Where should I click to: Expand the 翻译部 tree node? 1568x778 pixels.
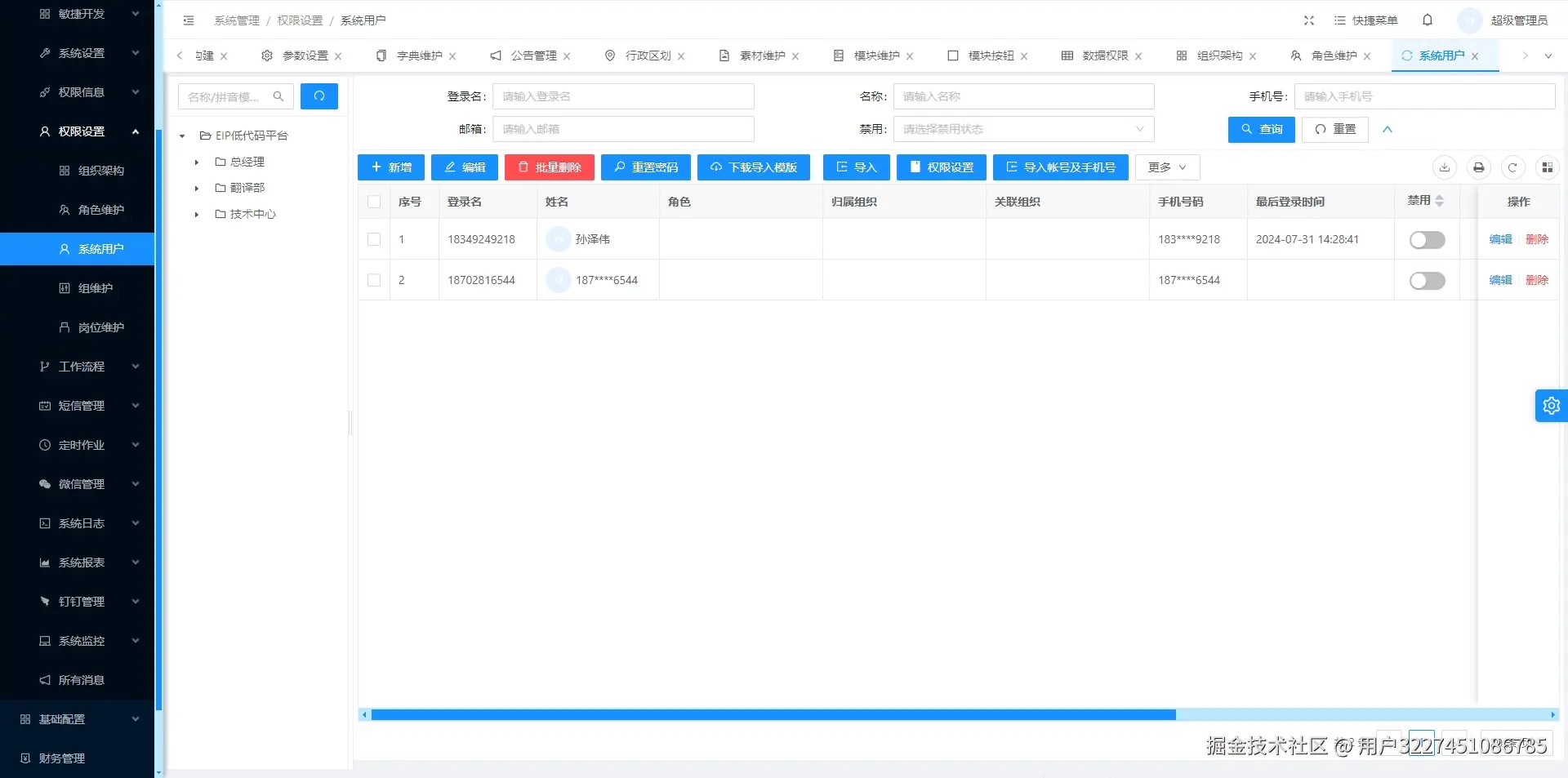[197, 189]
